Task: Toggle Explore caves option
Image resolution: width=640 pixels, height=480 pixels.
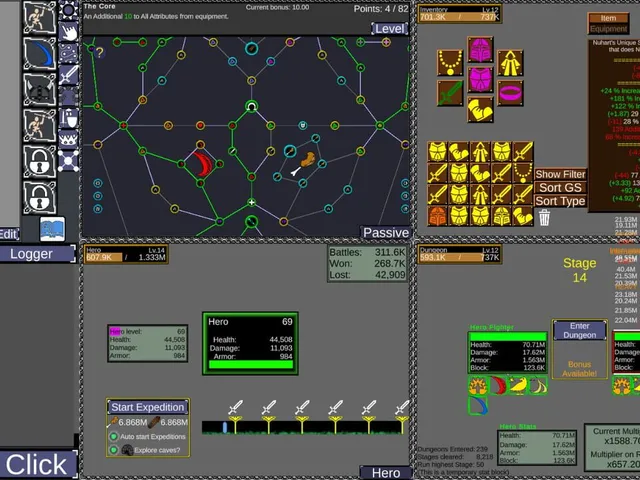Action: 114,450
